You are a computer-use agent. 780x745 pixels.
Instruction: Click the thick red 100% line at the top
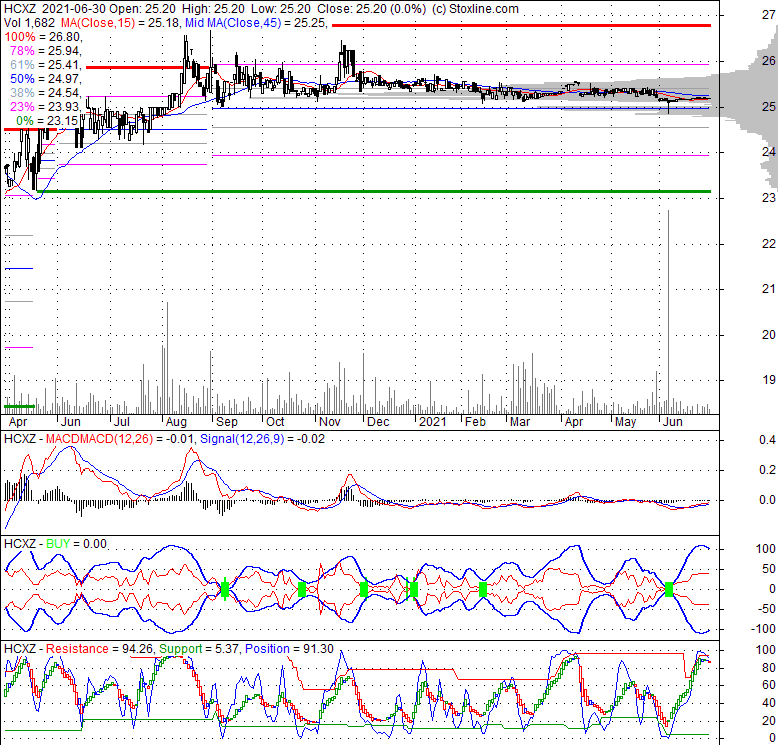pyautogui.click(x=521, y=25)
